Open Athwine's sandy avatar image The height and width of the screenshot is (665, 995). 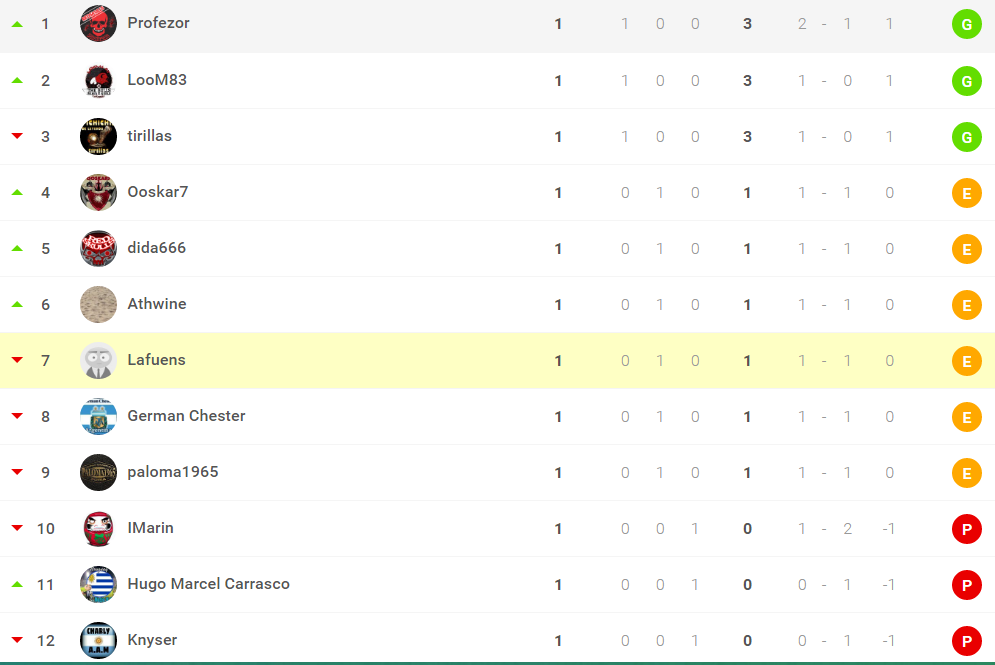[98, 304]
